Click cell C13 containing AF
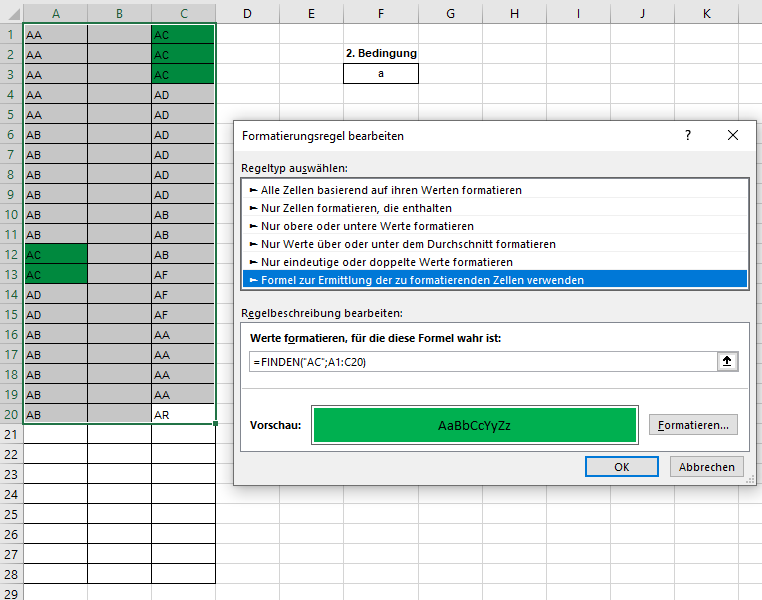 click(x=183, y=274)
